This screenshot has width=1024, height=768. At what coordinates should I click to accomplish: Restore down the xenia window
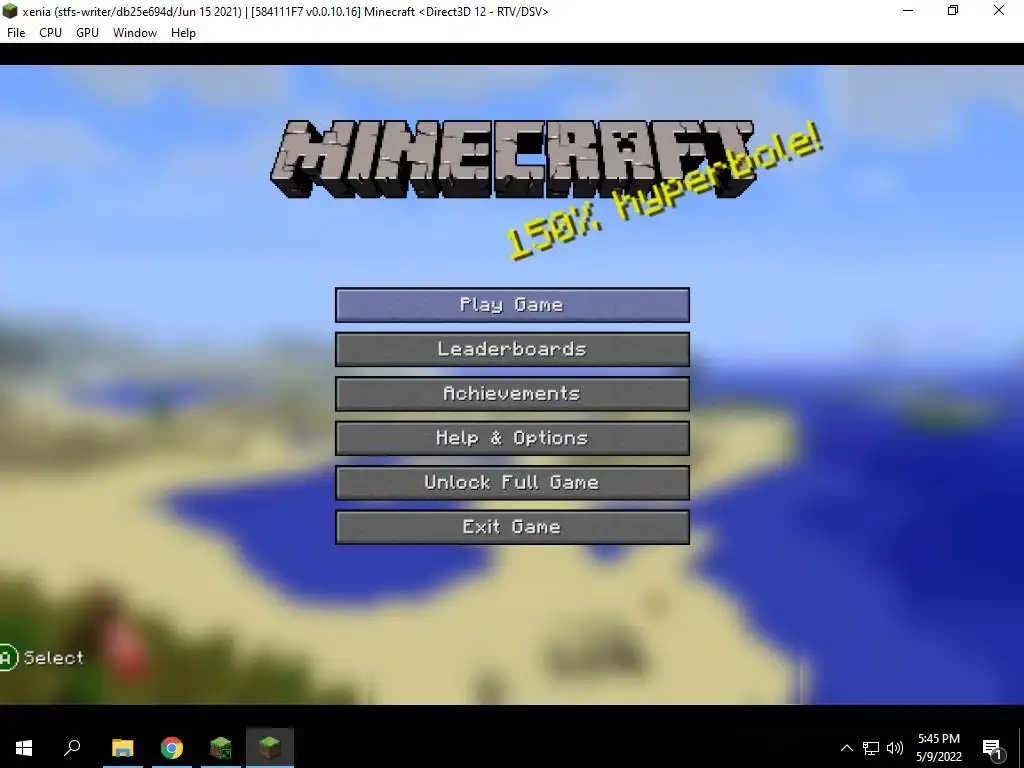(x=953, y=10)
